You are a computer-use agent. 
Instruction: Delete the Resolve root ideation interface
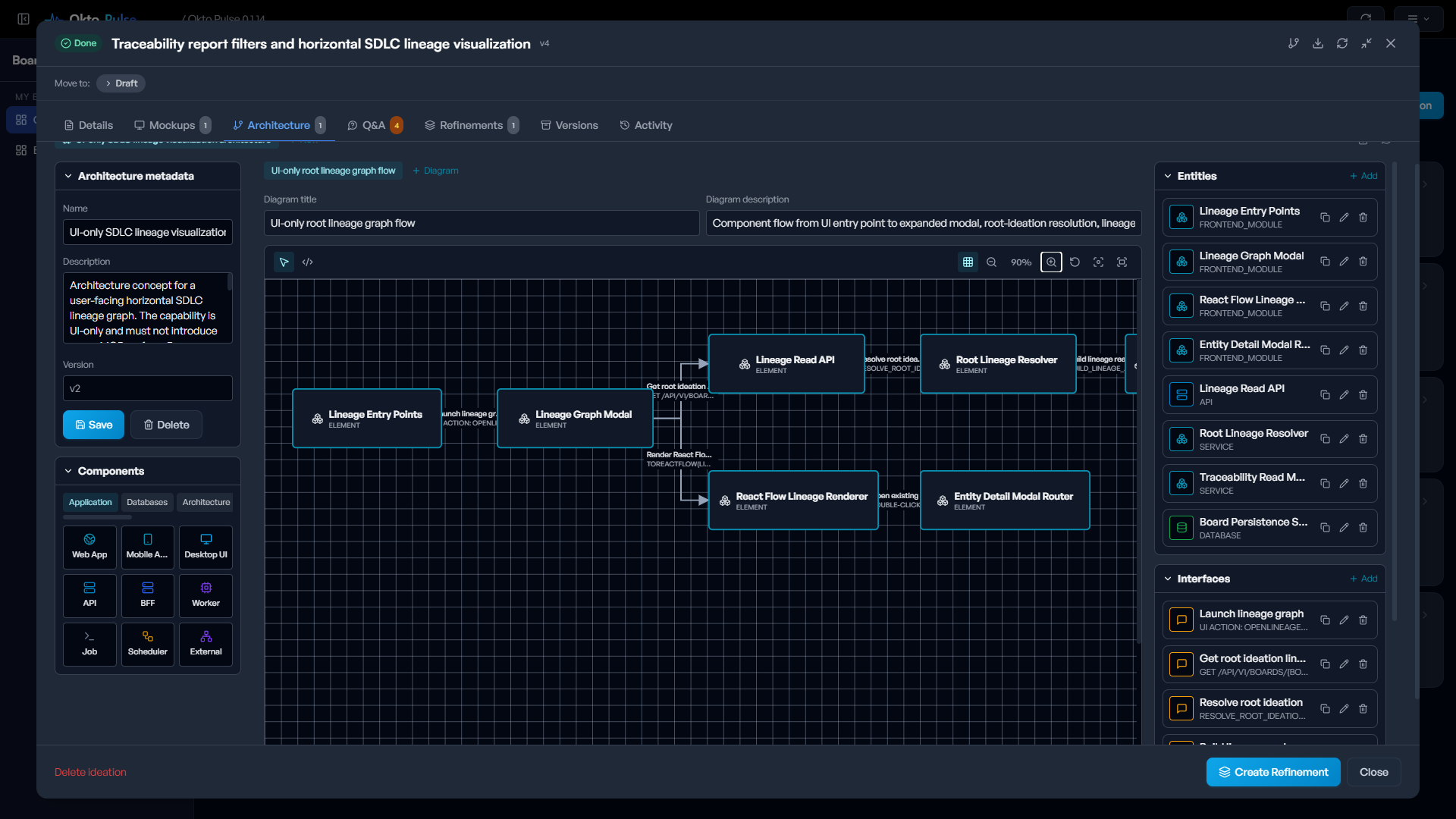[1363, 709]
